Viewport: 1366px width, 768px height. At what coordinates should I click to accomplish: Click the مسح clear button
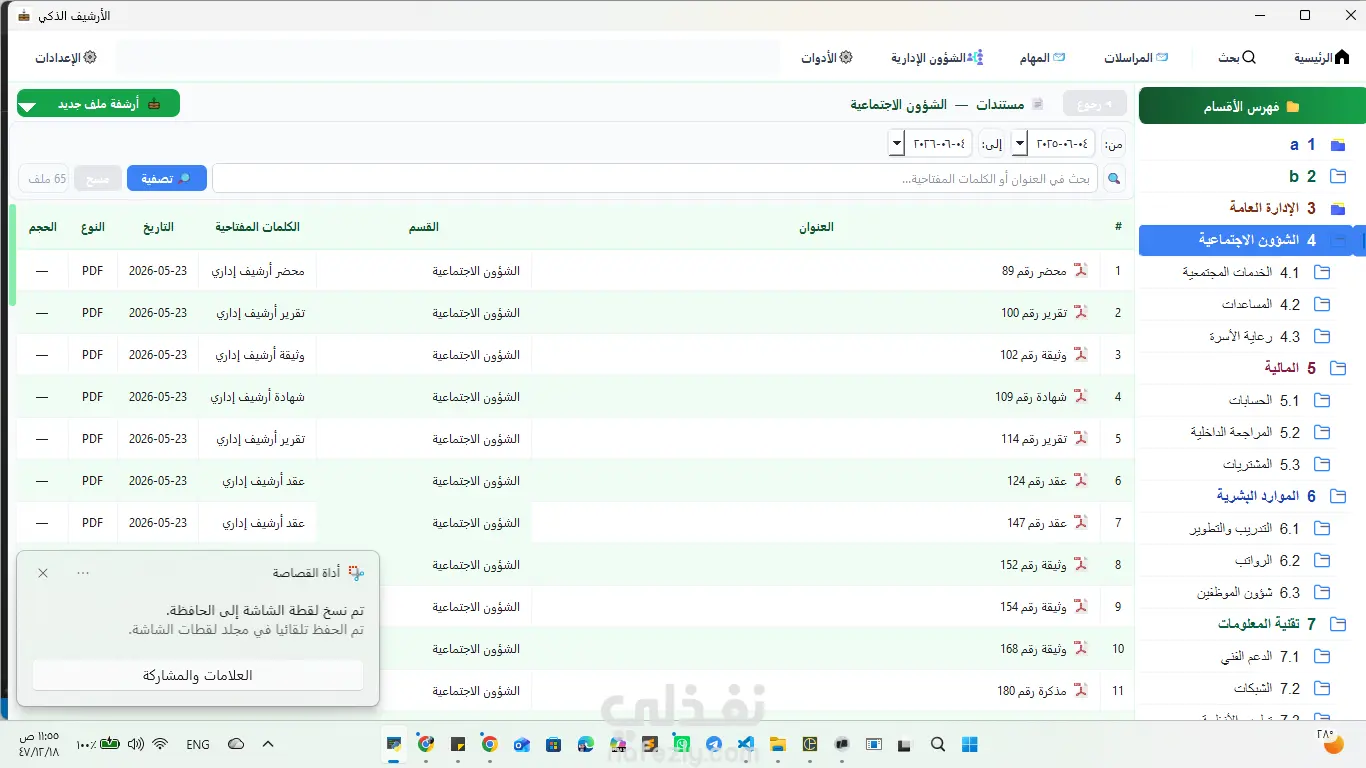click(x=98, y=179)
